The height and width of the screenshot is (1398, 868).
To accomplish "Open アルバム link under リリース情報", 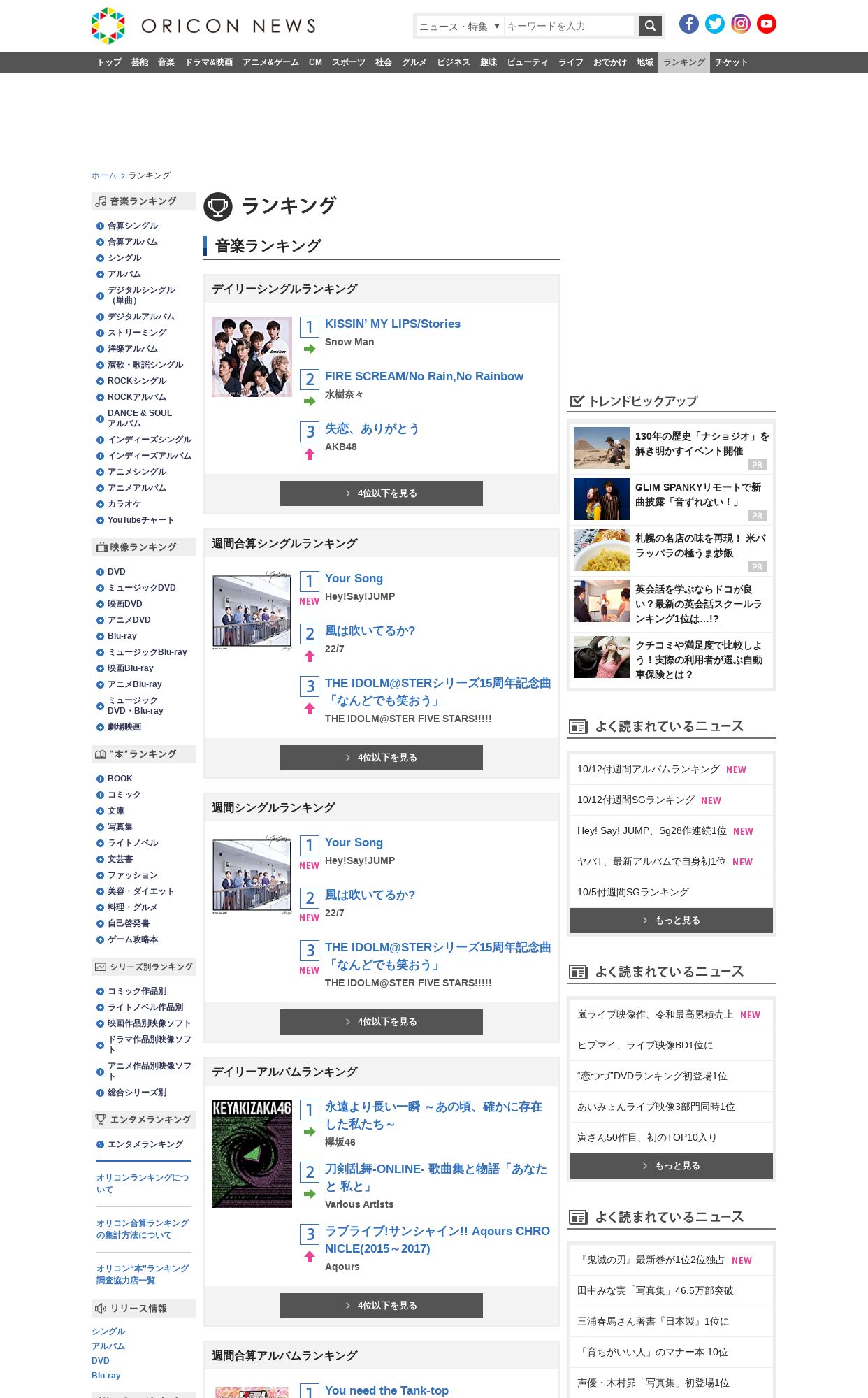I will 108,1346.
